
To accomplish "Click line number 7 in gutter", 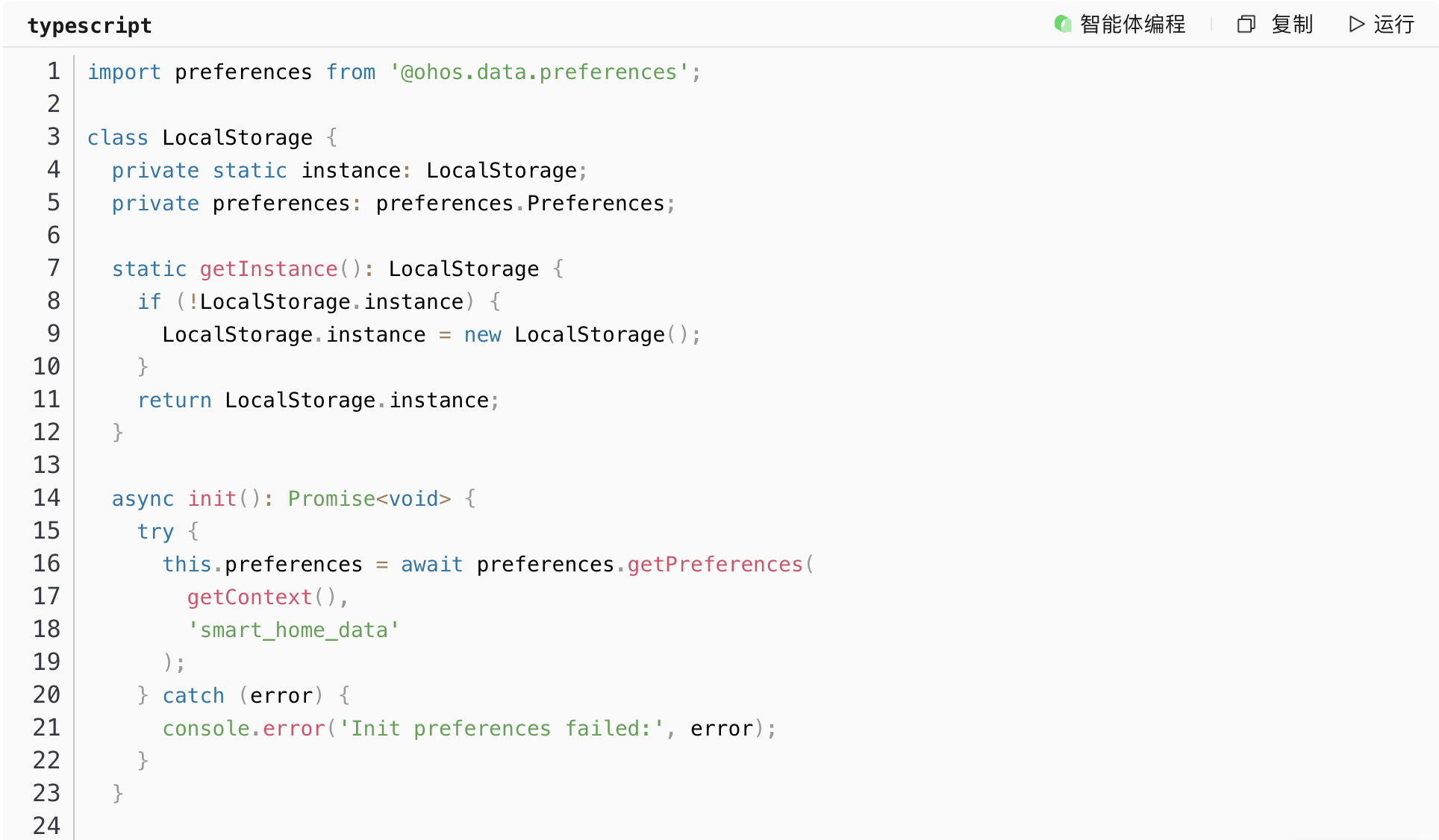I will click(x=53, y=269).
